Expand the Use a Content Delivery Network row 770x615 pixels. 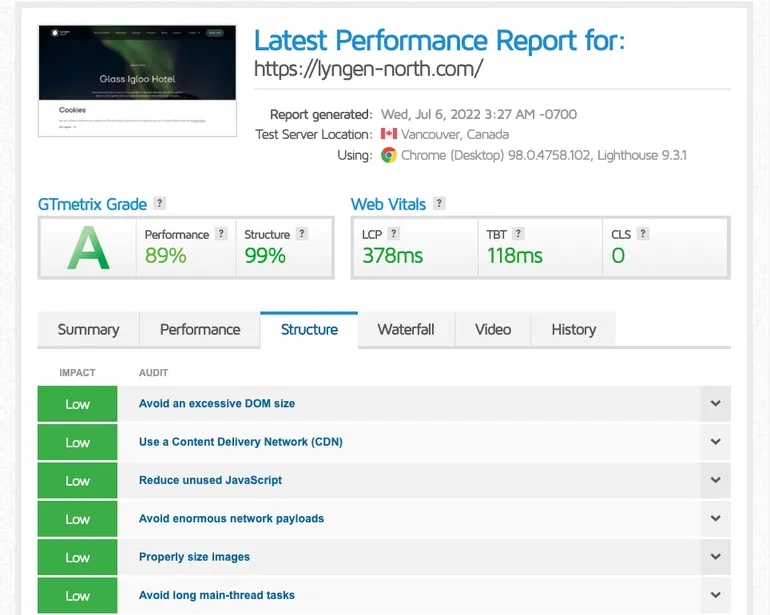715,442
